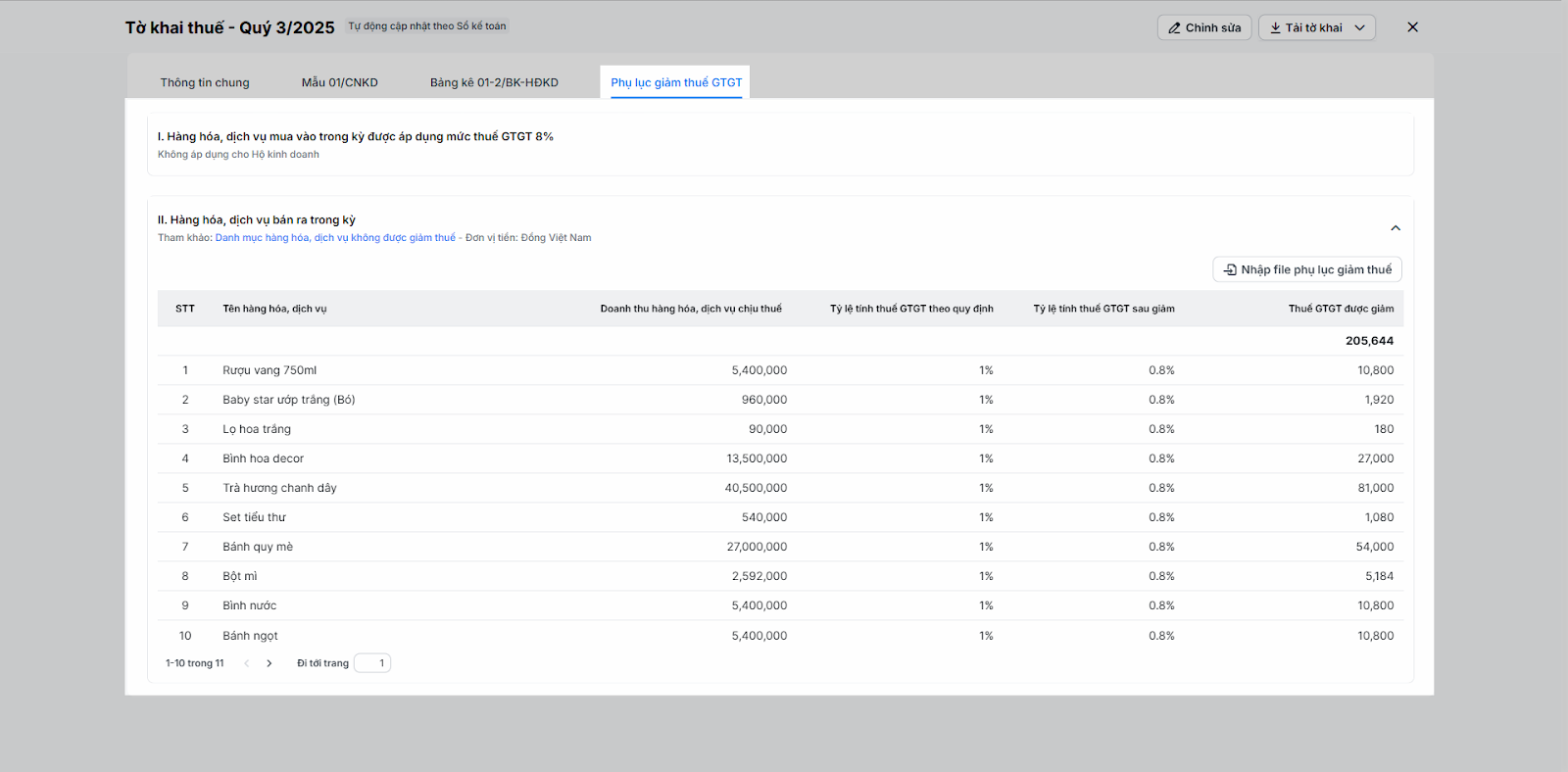Click the Trà hương chanh dây row
This screenshot has height=772, width=1568.
[279, 488]
